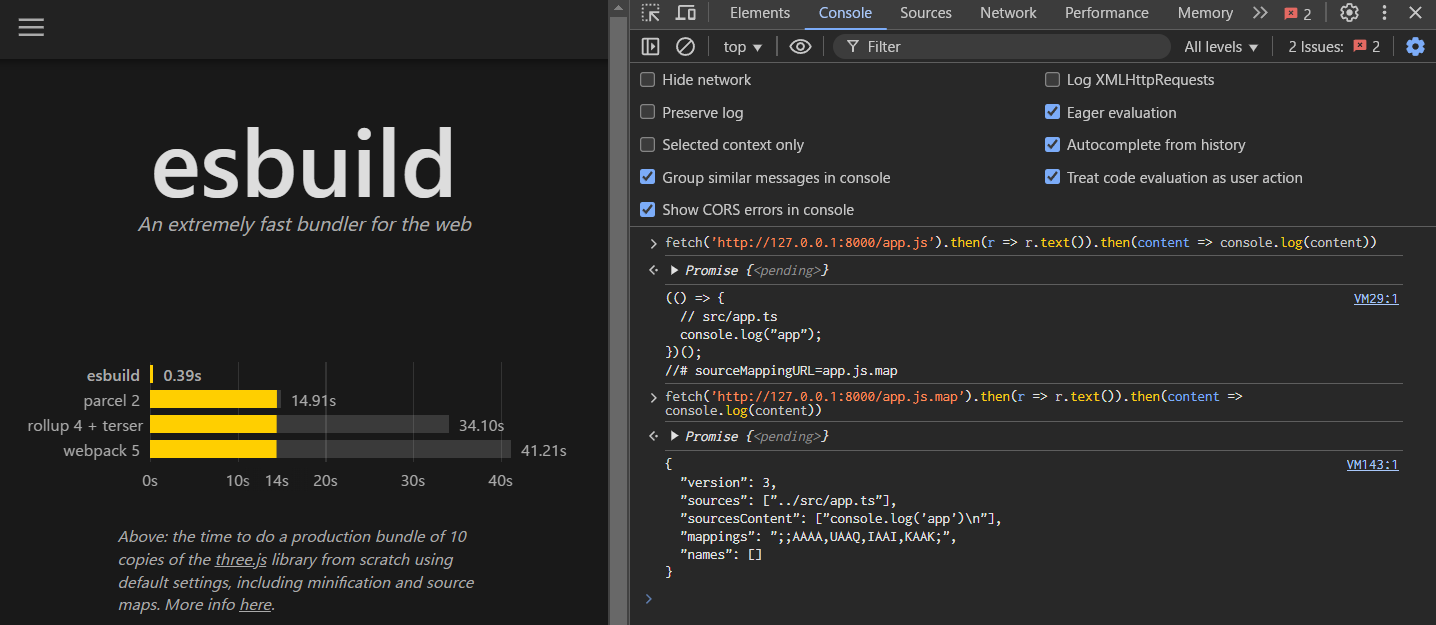
Task: Click the fetch app.js command entry
Action: [x=1021, y=243]
